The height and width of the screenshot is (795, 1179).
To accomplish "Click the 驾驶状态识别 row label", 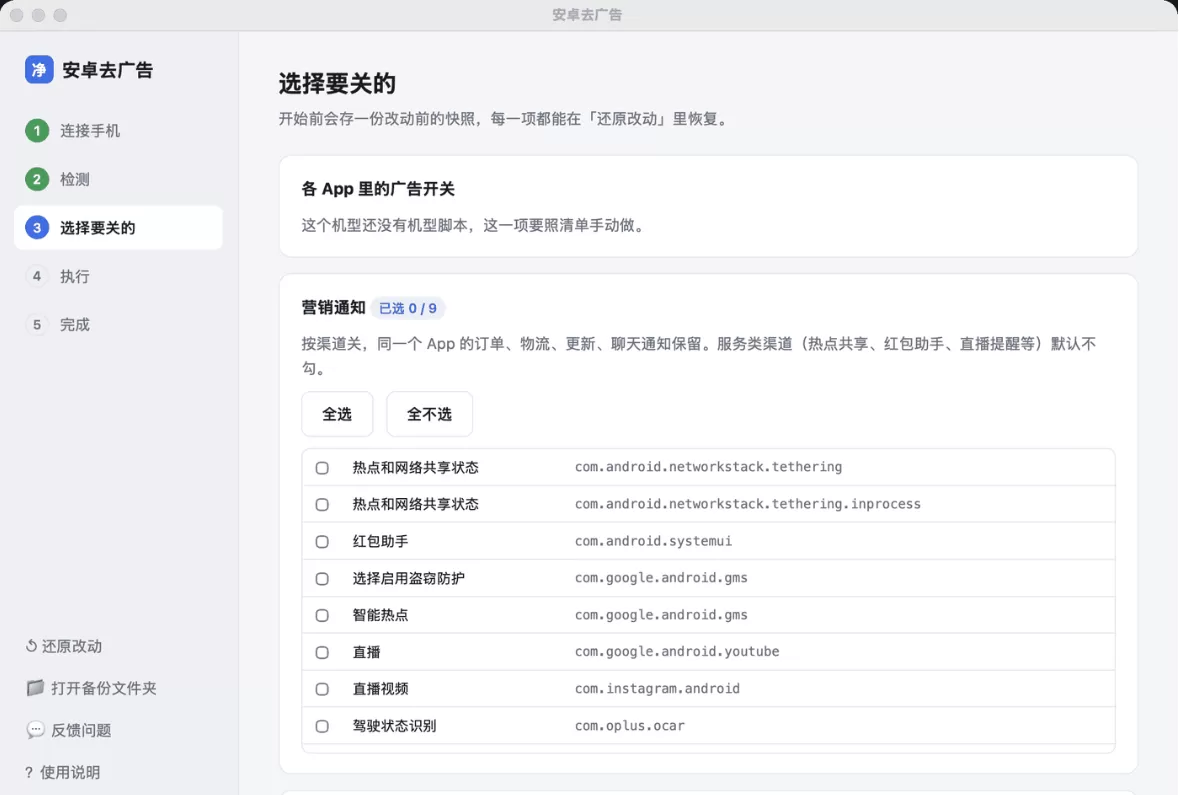I will click(394, 726).
